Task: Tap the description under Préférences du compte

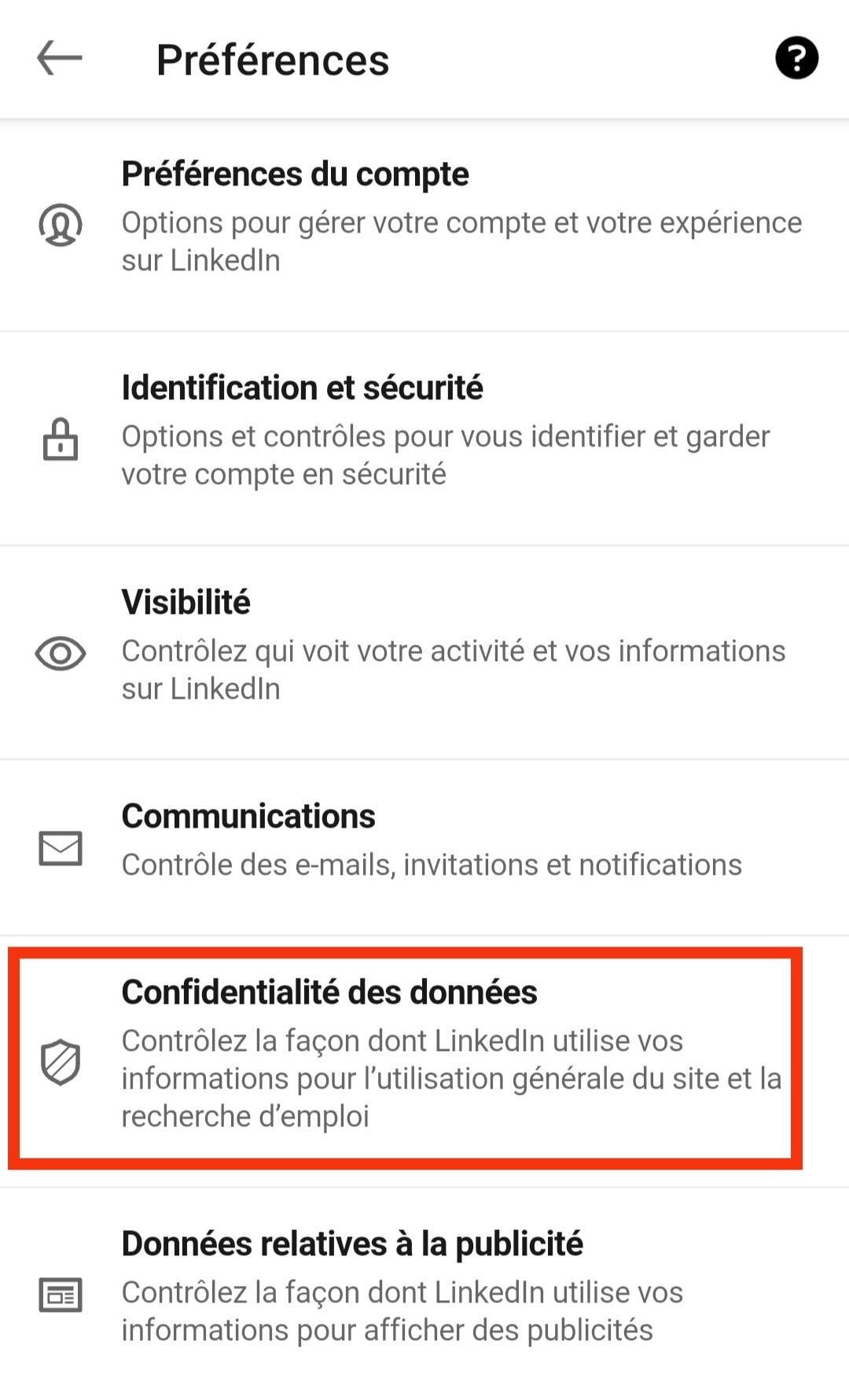Action: click(460, 241)
